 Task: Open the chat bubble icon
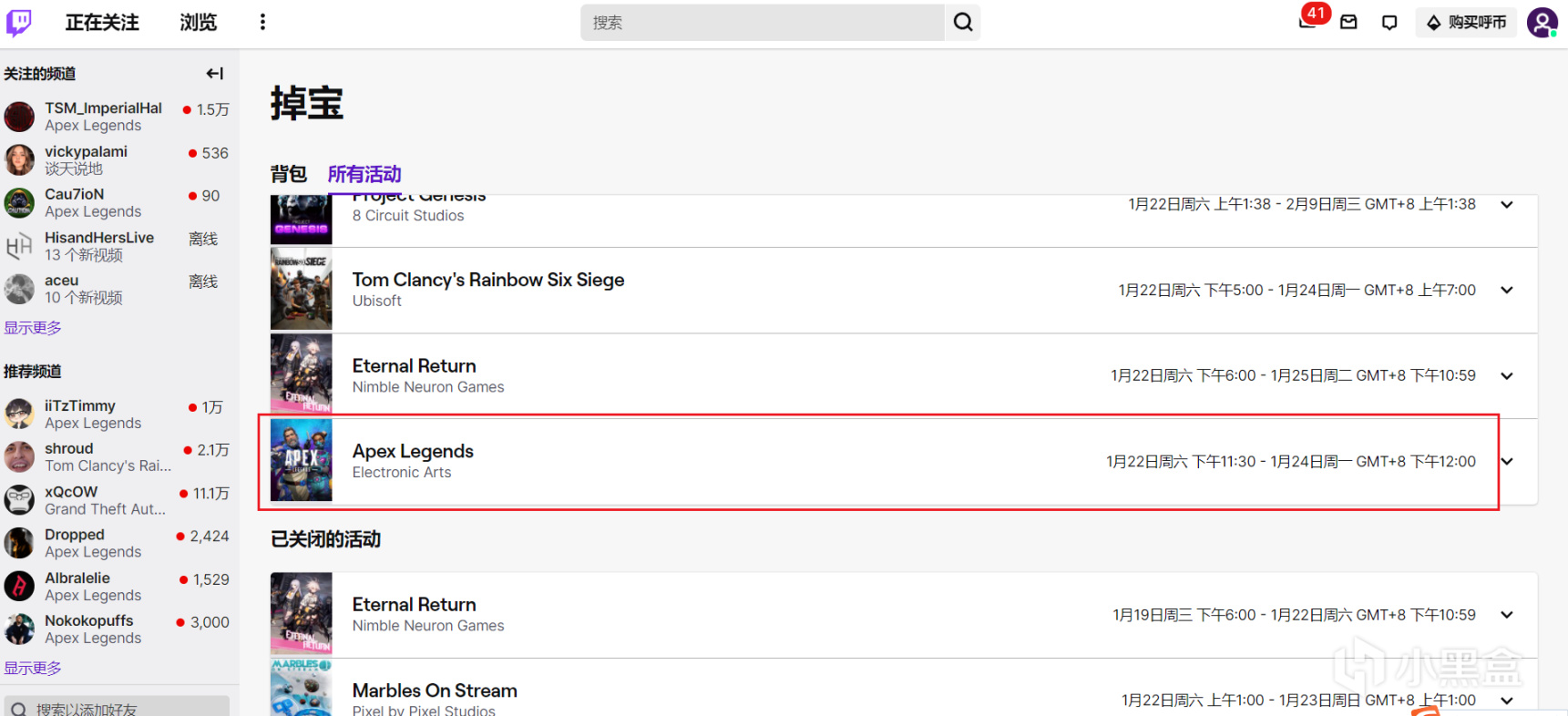(x=1389, y=22)
